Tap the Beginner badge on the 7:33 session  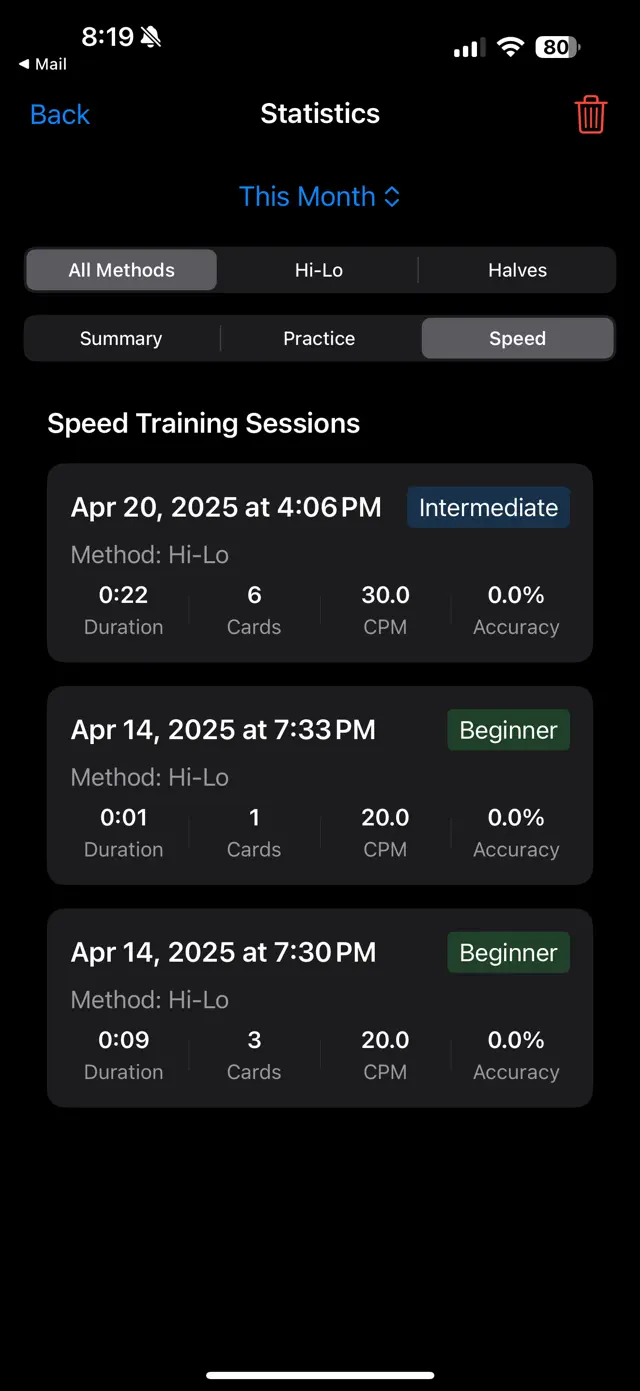pyautogui.click(x=508, y=730)
